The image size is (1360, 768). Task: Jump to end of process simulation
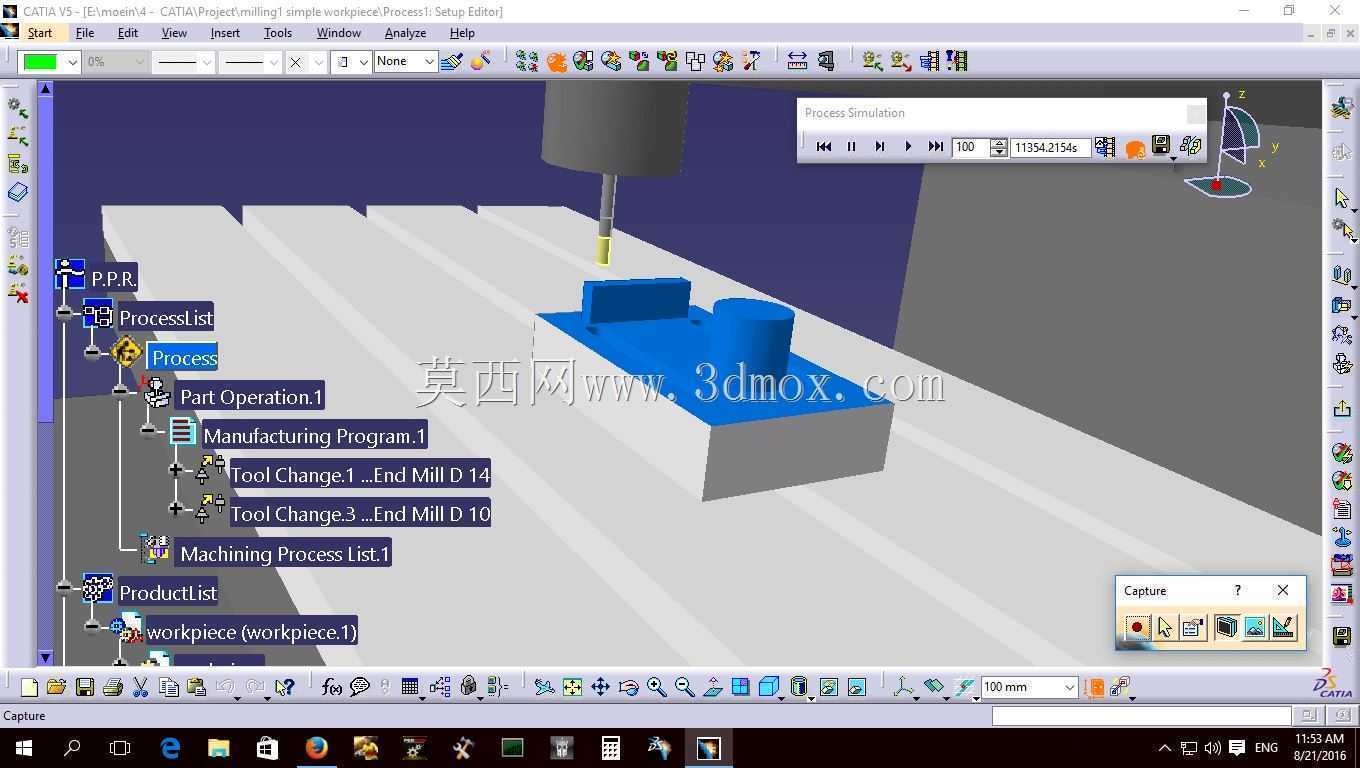(x=936, y=147)
